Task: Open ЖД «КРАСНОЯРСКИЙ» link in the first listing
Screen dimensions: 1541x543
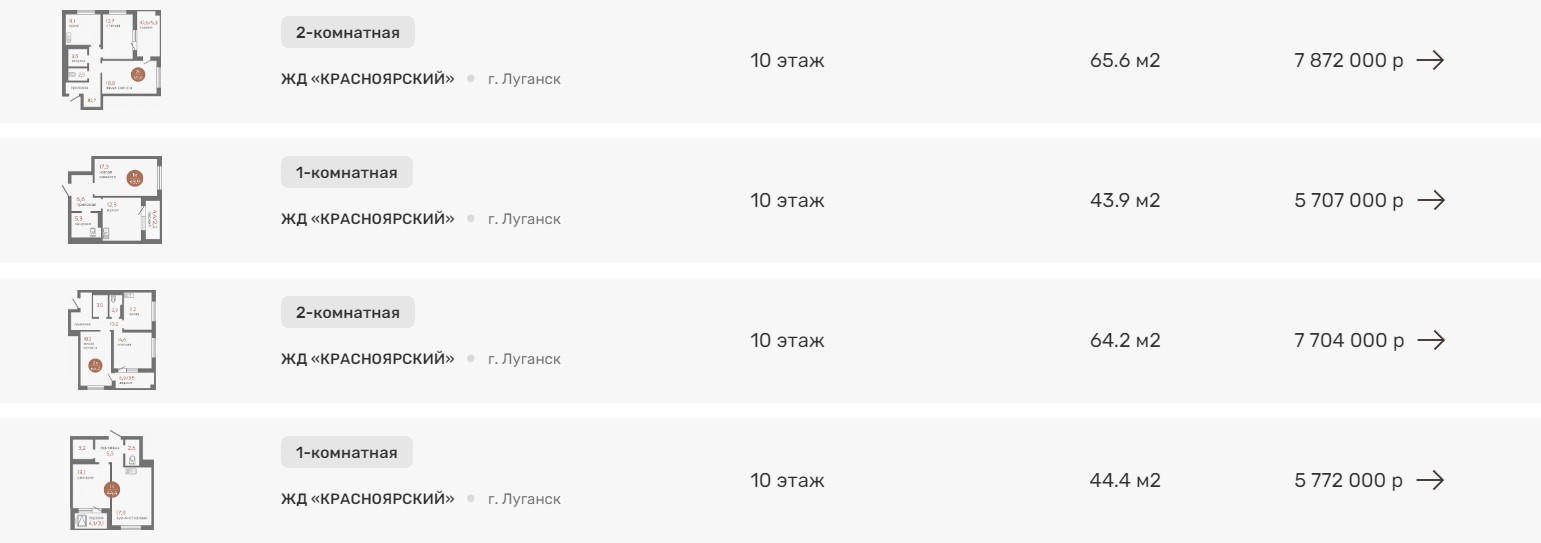Action: (367, 79)
